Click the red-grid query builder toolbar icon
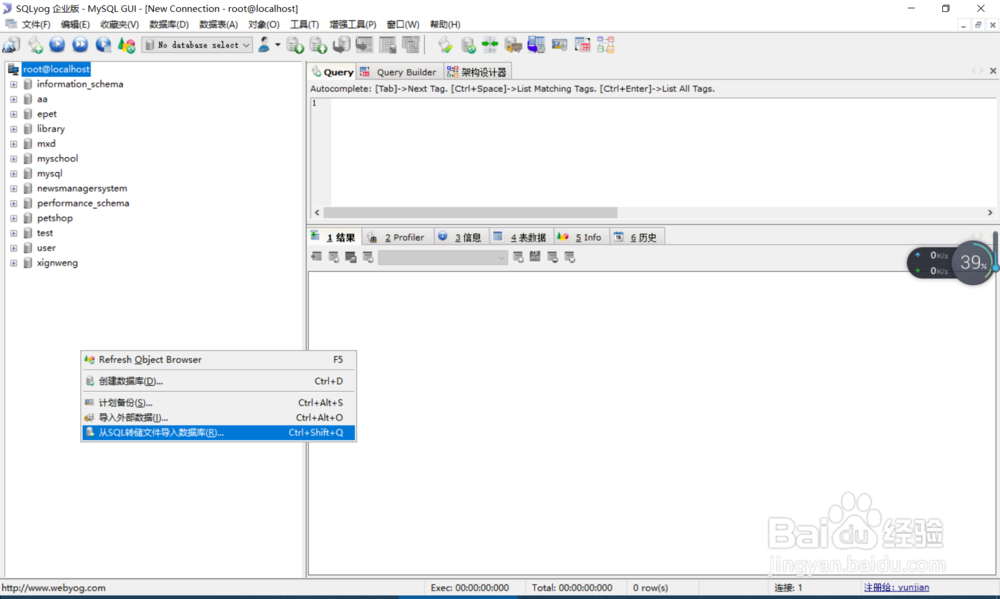1000x599 pixels. click(582, 45)
